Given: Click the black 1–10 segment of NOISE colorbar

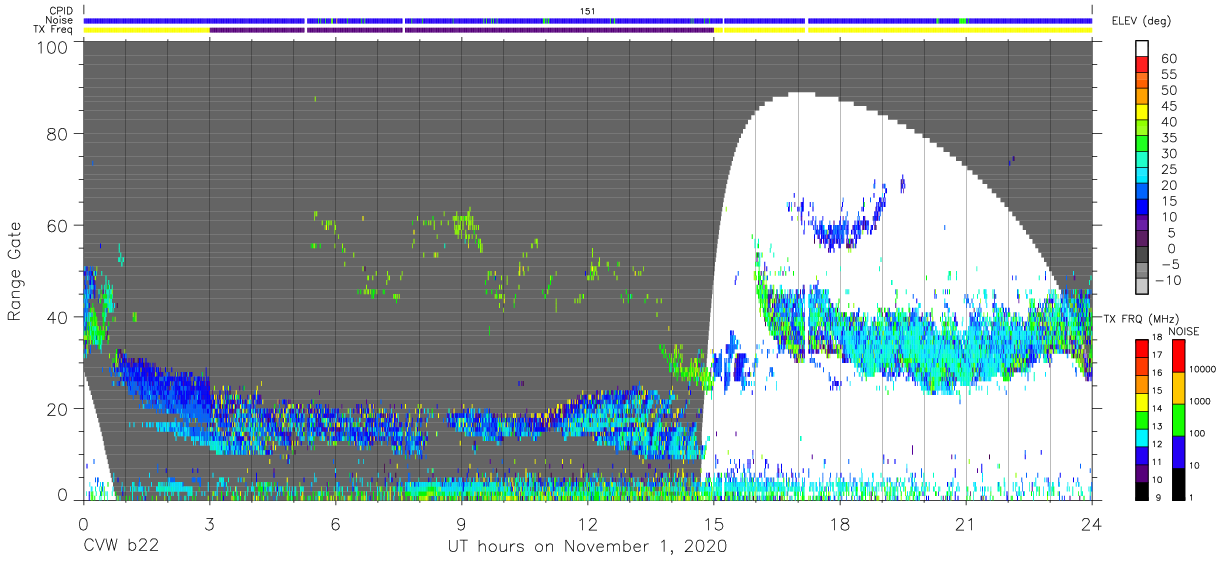Looking at the screenshot, I should coord(1179,483).
